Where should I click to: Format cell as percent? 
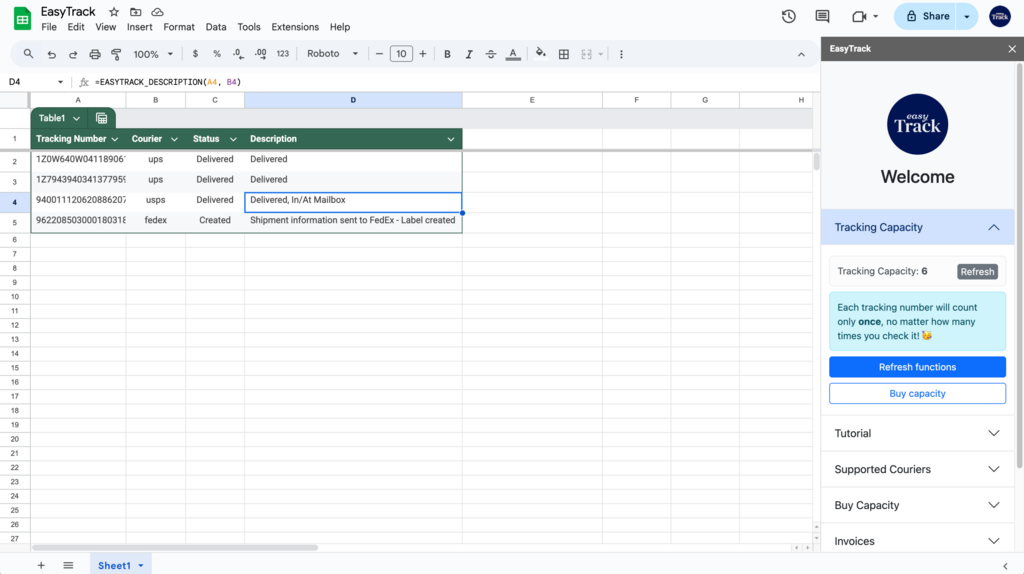point(217,54)
